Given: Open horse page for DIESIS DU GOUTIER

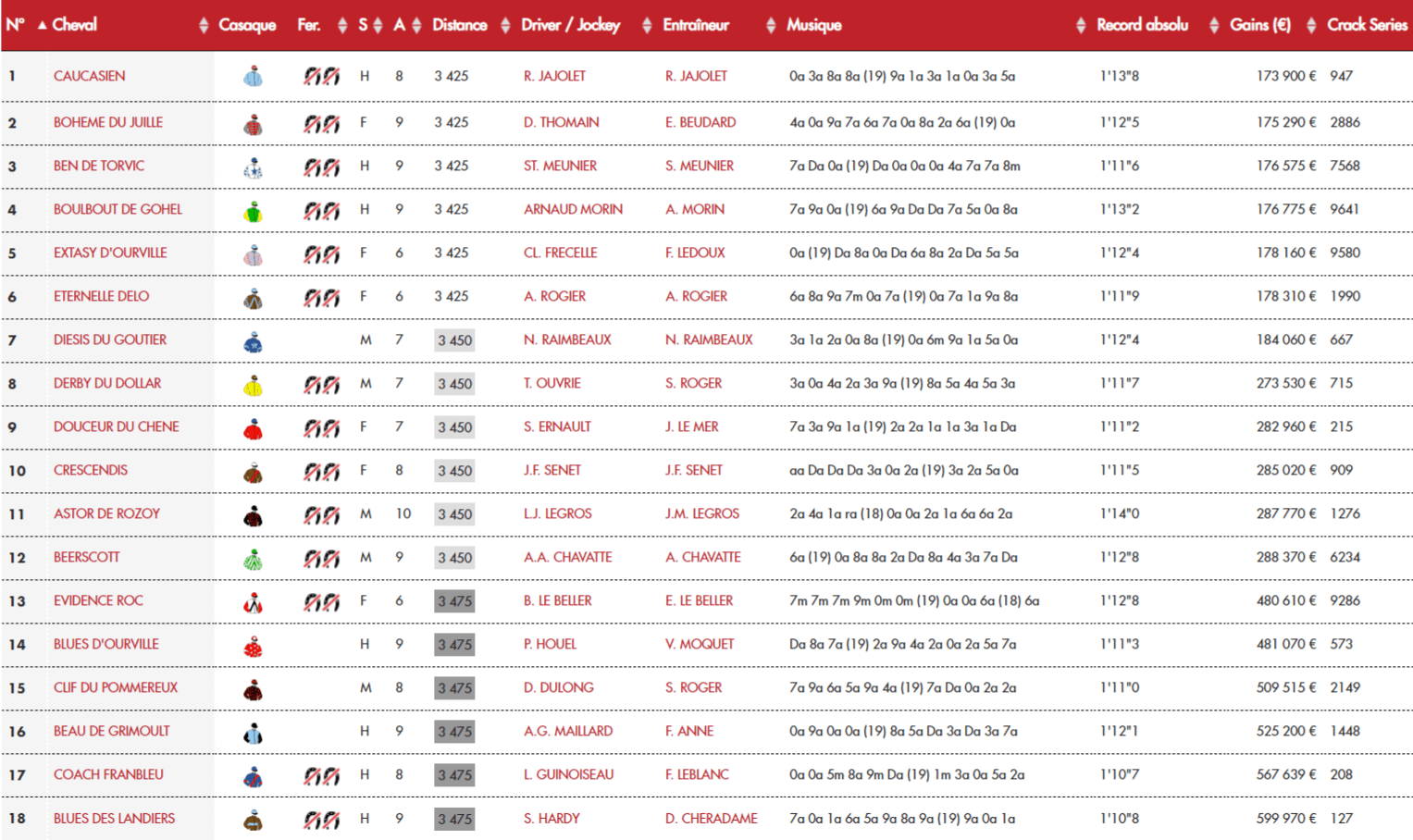Looking at the screenshot, I should click(110, 340).
